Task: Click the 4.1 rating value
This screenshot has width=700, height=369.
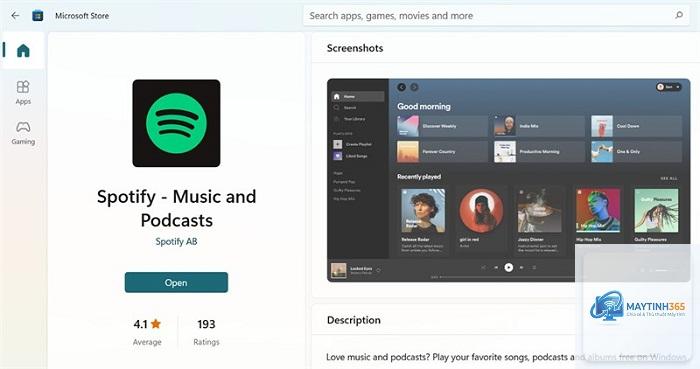Action: tap(140, 324)
